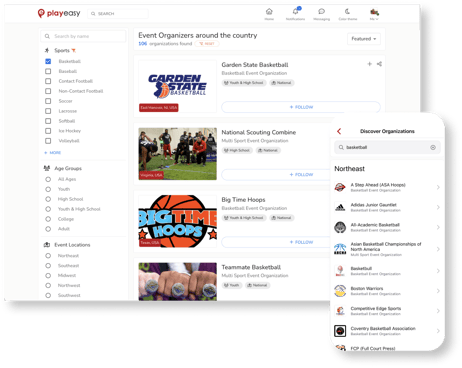
Task: Follow Big Time Hoops
Action: click(276, 242)
